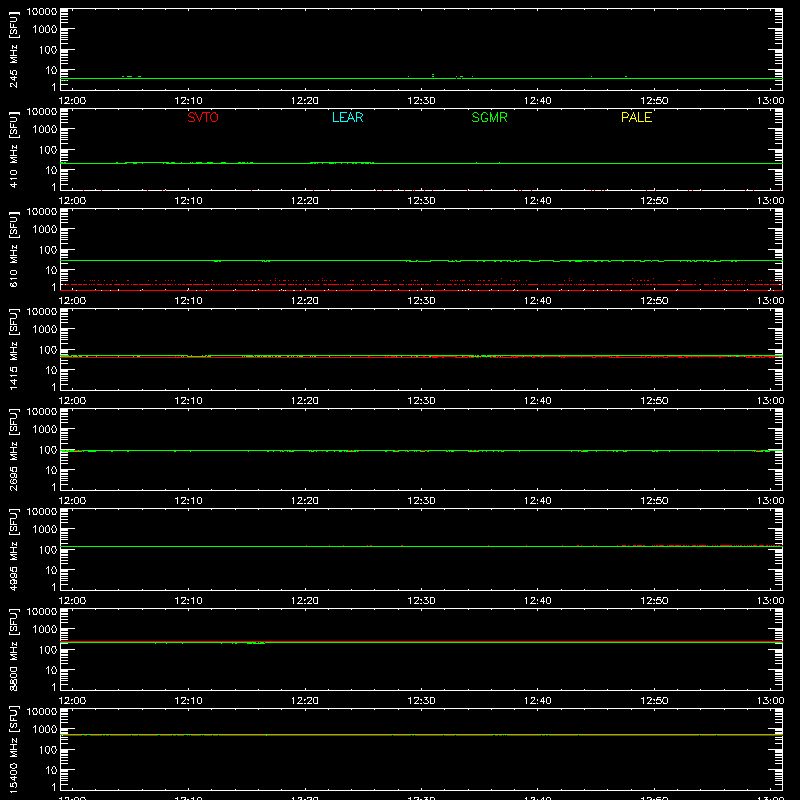Click 13:00 time label under 4995 MHz panel
This screenshot has width=800, height=800.
coord(770,601)
